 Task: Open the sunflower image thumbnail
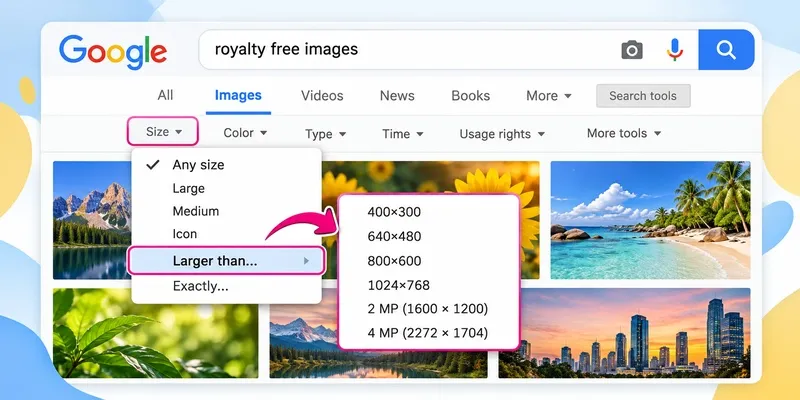point(431,178)
